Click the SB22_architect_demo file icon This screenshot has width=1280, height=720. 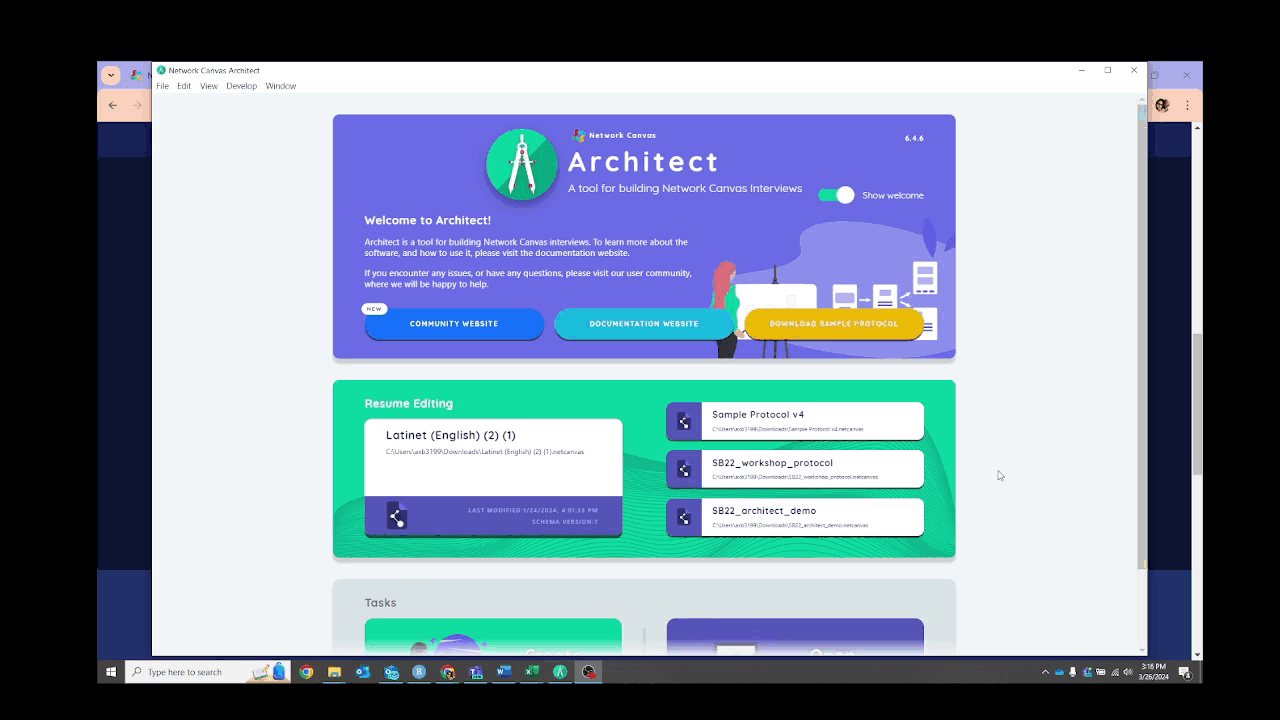pos(684,517)
